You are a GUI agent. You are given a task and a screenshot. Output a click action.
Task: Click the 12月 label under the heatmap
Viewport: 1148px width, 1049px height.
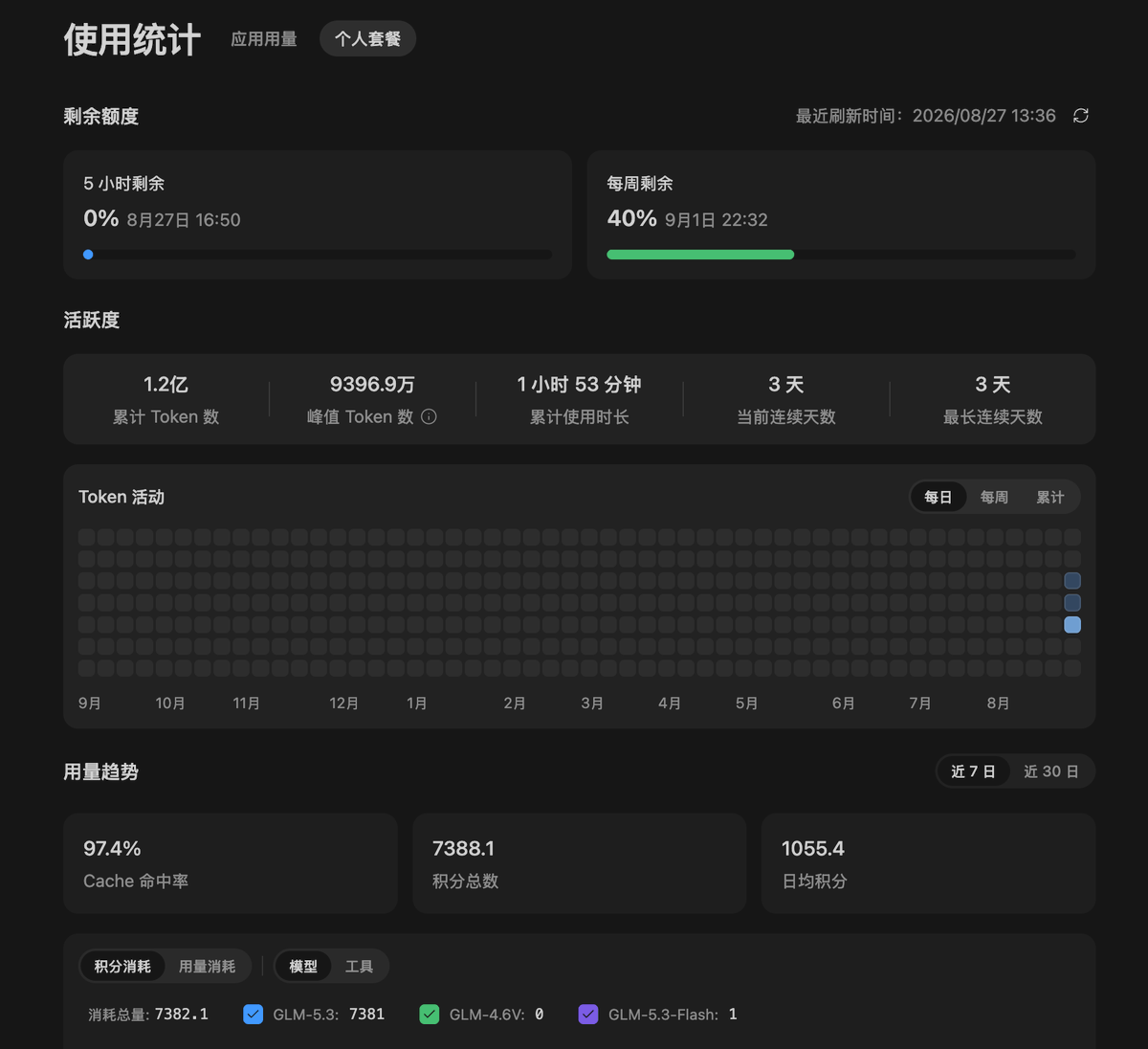[x=343, y=703]
